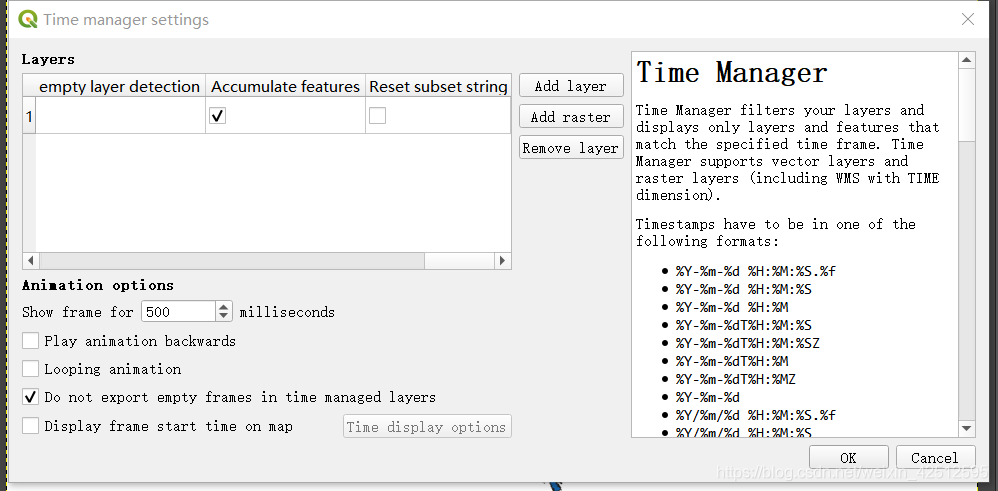Viewport: 998px width, 491px height.
Task: Click the Show frame for milliseconds field
Action: click(179, 312)
